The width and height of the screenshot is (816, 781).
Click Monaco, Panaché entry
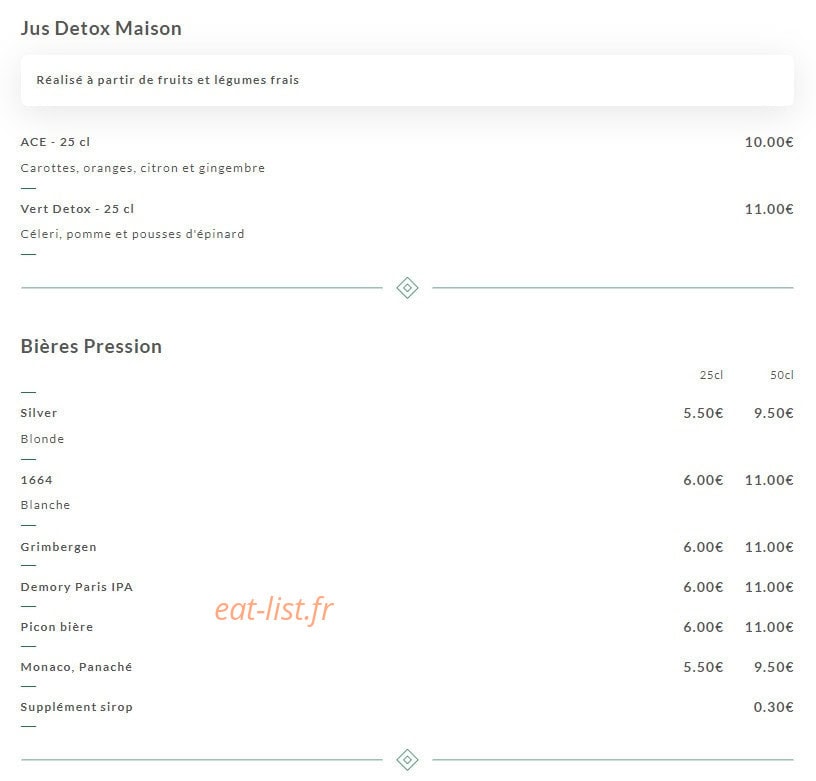[76, 667]
